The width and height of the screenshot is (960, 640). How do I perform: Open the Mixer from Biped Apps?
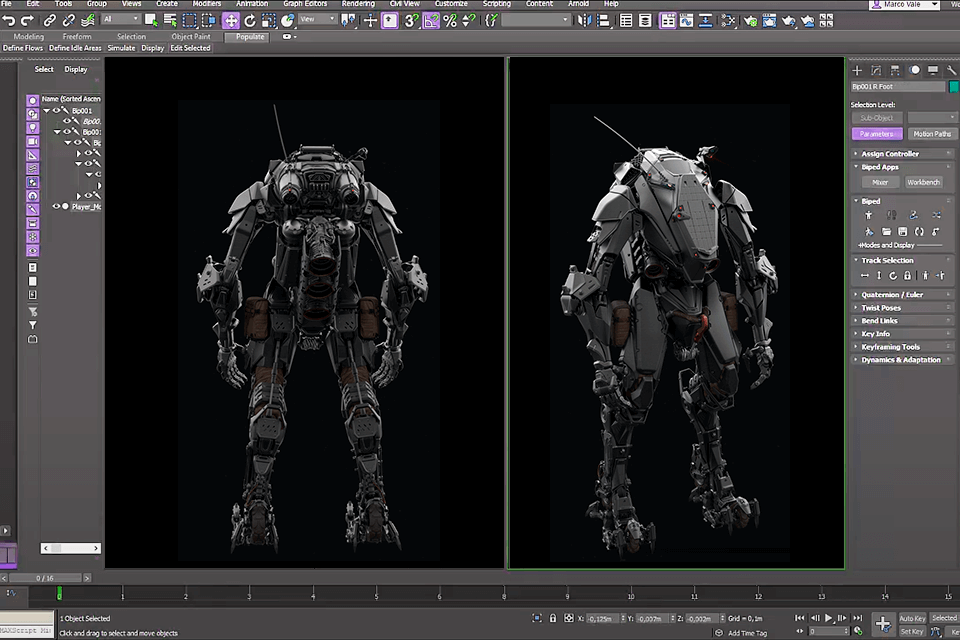point(881,182)
